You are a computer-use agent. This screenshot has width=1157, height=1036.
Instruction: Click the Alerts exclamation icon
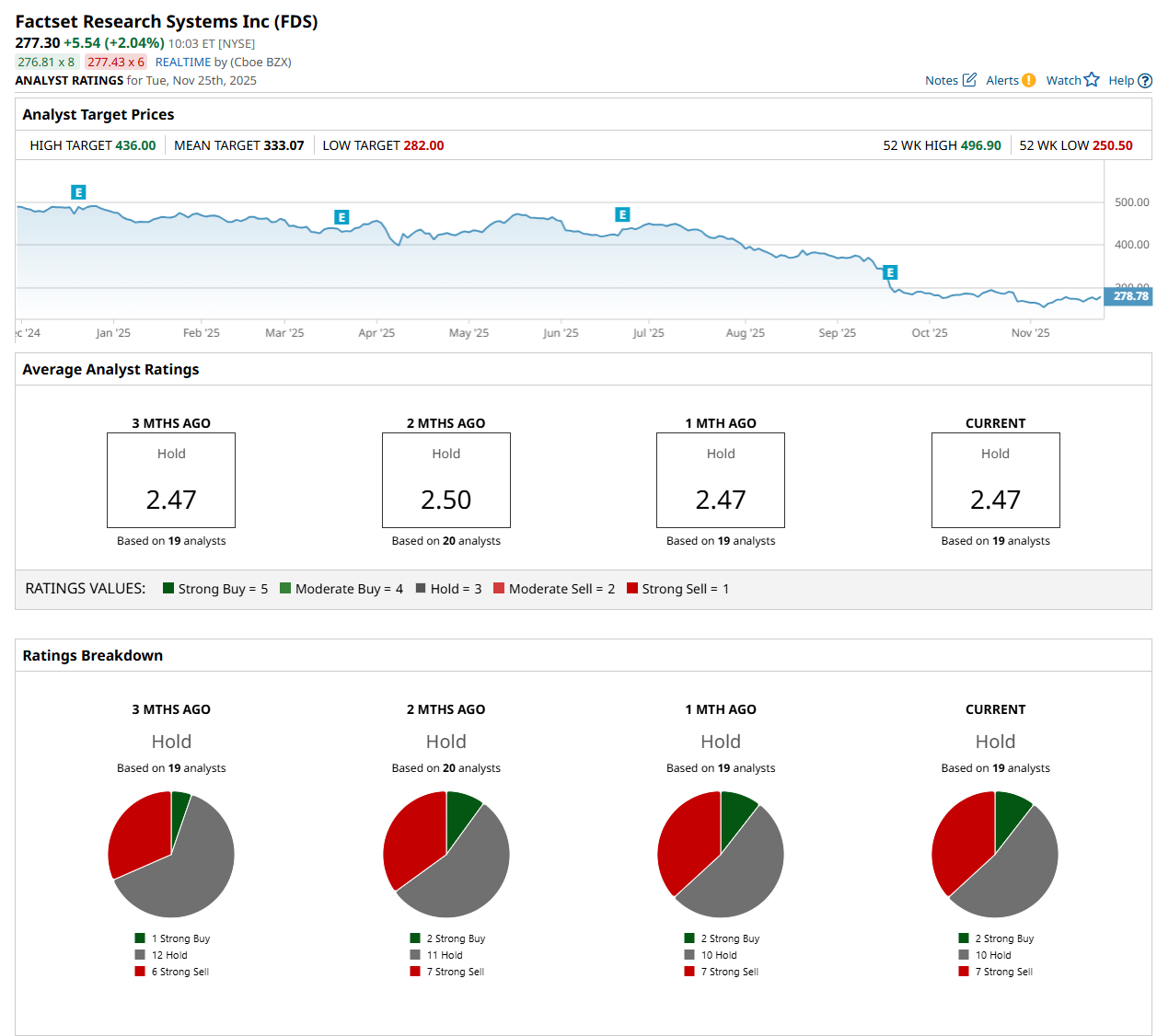[1028, 80]
